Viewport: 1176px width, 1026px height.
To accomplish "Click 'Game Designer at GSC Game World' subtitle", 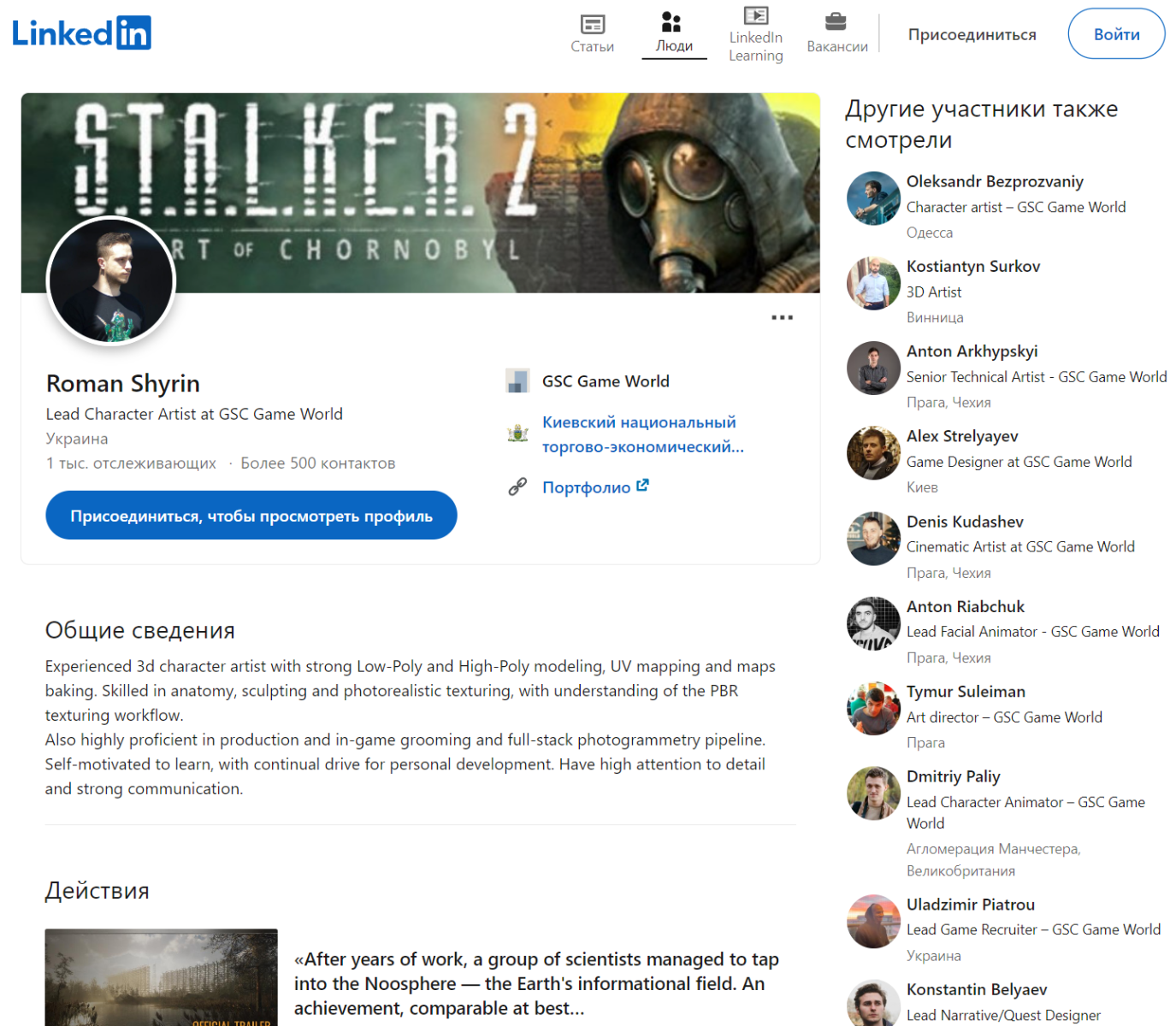I will pyautogui.click(x=1019, y=462).
